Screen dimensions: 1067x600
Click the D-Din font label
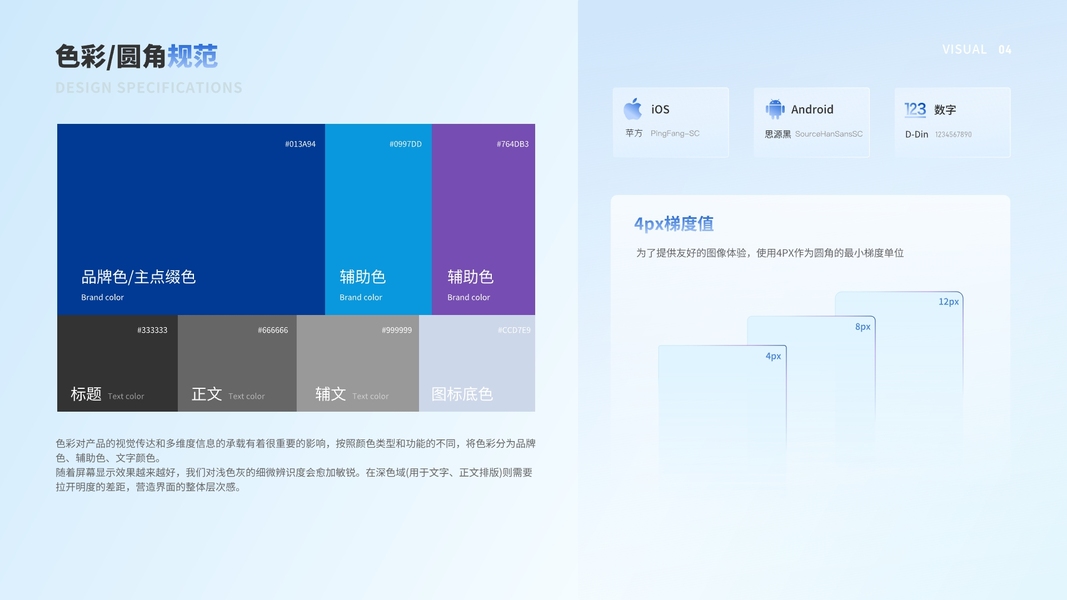917,134
